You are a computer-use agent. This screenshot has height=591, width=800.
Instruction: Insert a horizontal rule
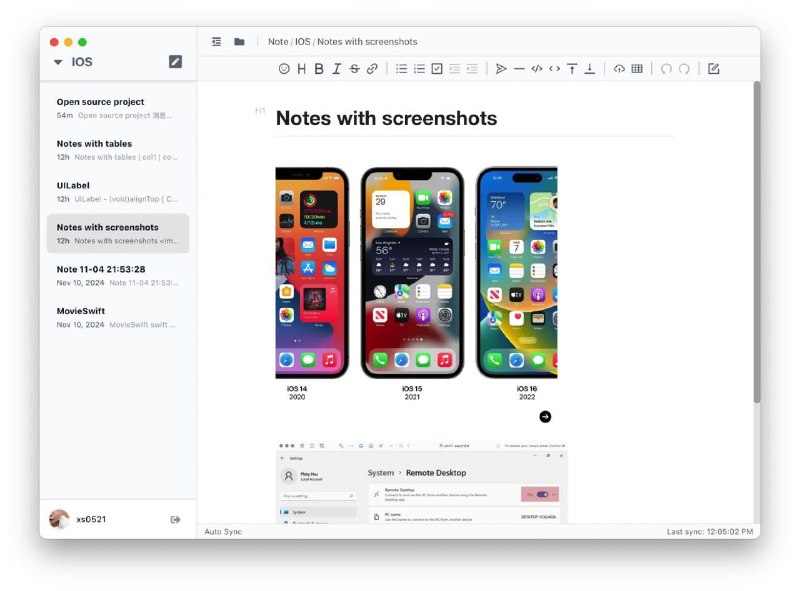point(519,68)
